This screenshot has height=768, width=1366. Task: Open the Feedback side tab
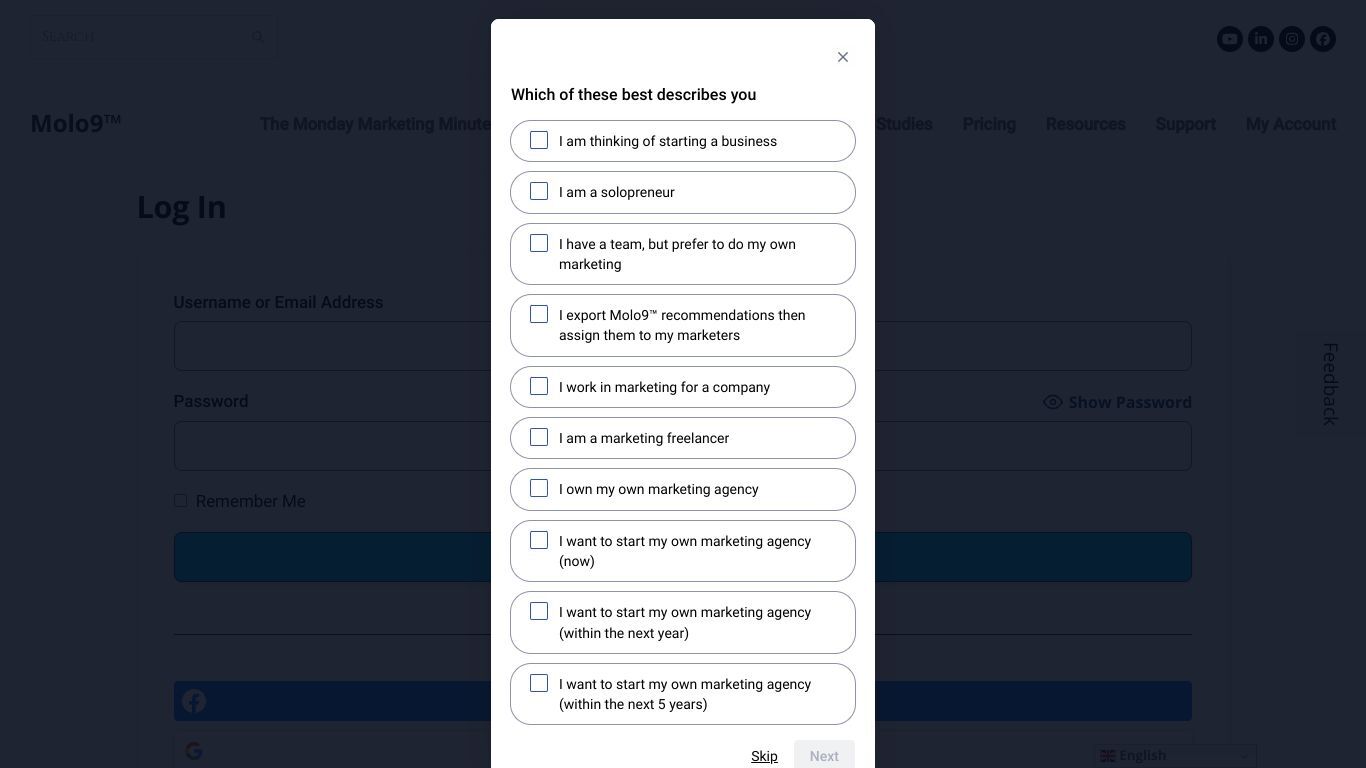click(1330, 384)
